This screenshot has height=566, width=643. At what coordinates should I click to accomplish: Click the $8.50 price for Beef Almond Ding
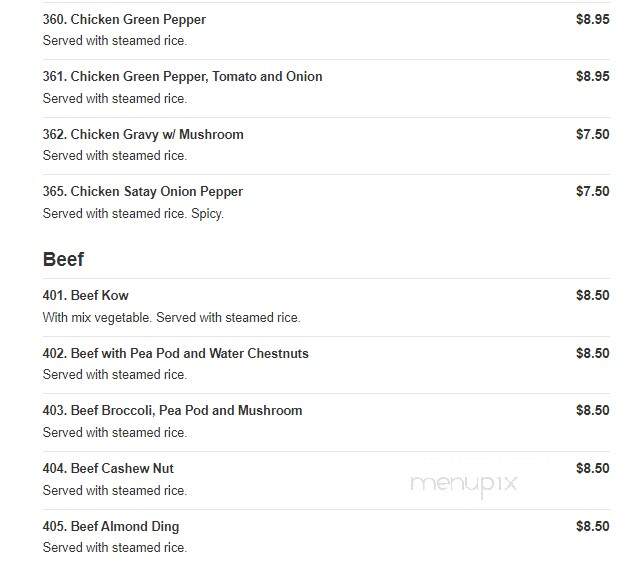pos(593,526)
